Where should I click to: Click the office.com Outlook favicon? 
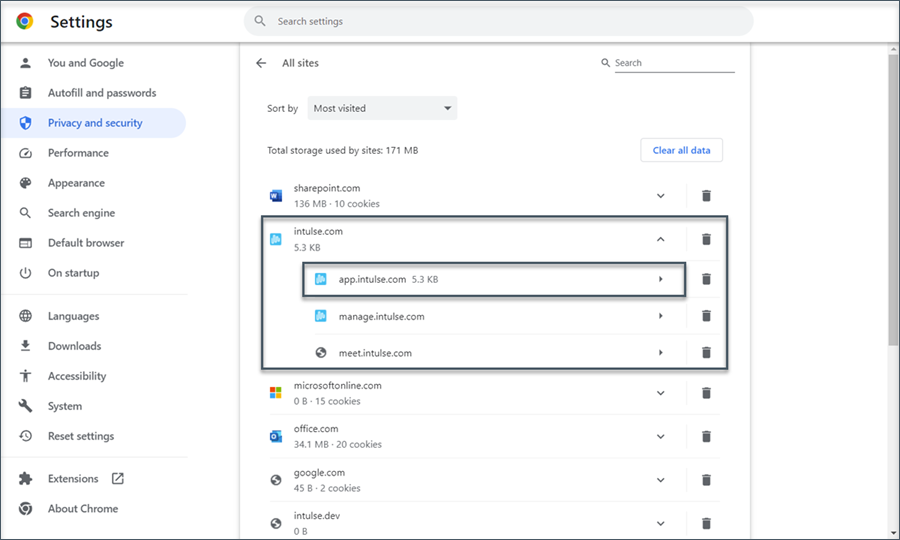click(276, 437)
